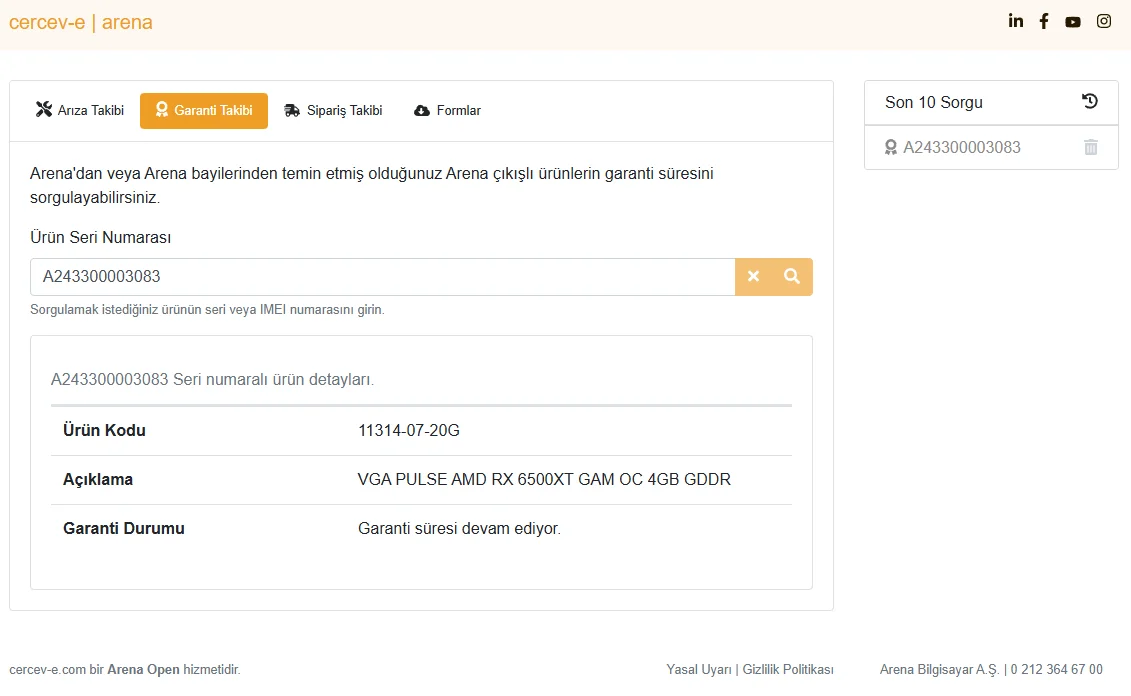The height and width of the screenshot is (696, 1131).
Task: Open the Facebook icon in header
Action: point(1044,21)
